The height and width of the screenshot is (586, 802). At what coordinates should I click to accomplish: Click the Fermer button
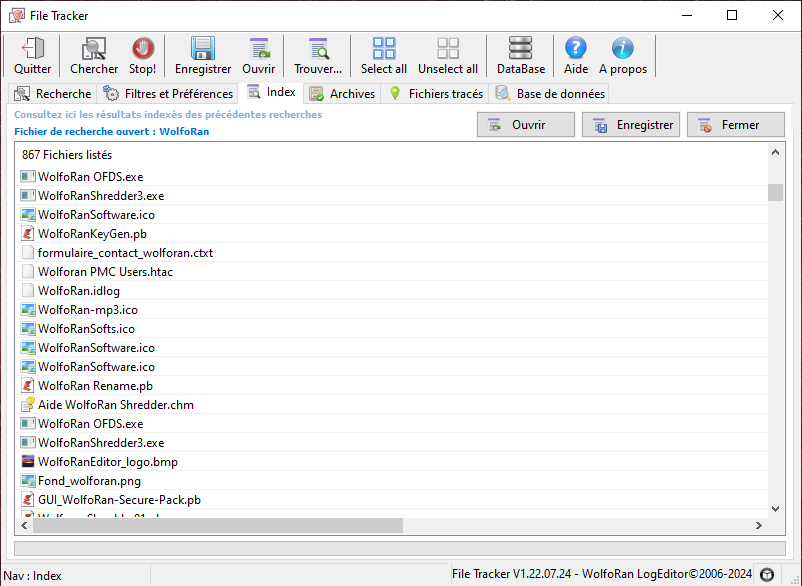pyautogui.click(x=736, y=125)
